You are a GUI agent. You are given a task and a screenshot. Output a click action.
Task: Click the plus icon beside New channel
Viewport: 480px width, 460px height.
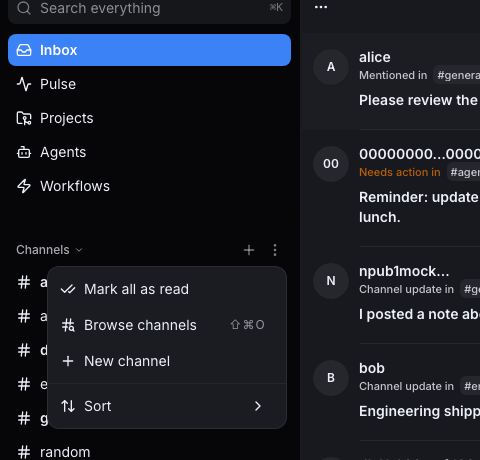(x=68, y=361)
